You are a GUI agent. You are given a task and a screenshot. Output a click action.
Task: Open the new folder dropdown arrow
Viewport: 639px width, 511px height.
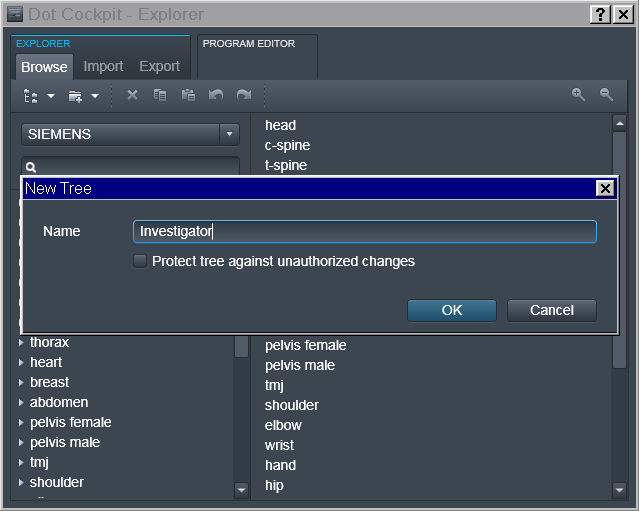[x=95, y=96]
